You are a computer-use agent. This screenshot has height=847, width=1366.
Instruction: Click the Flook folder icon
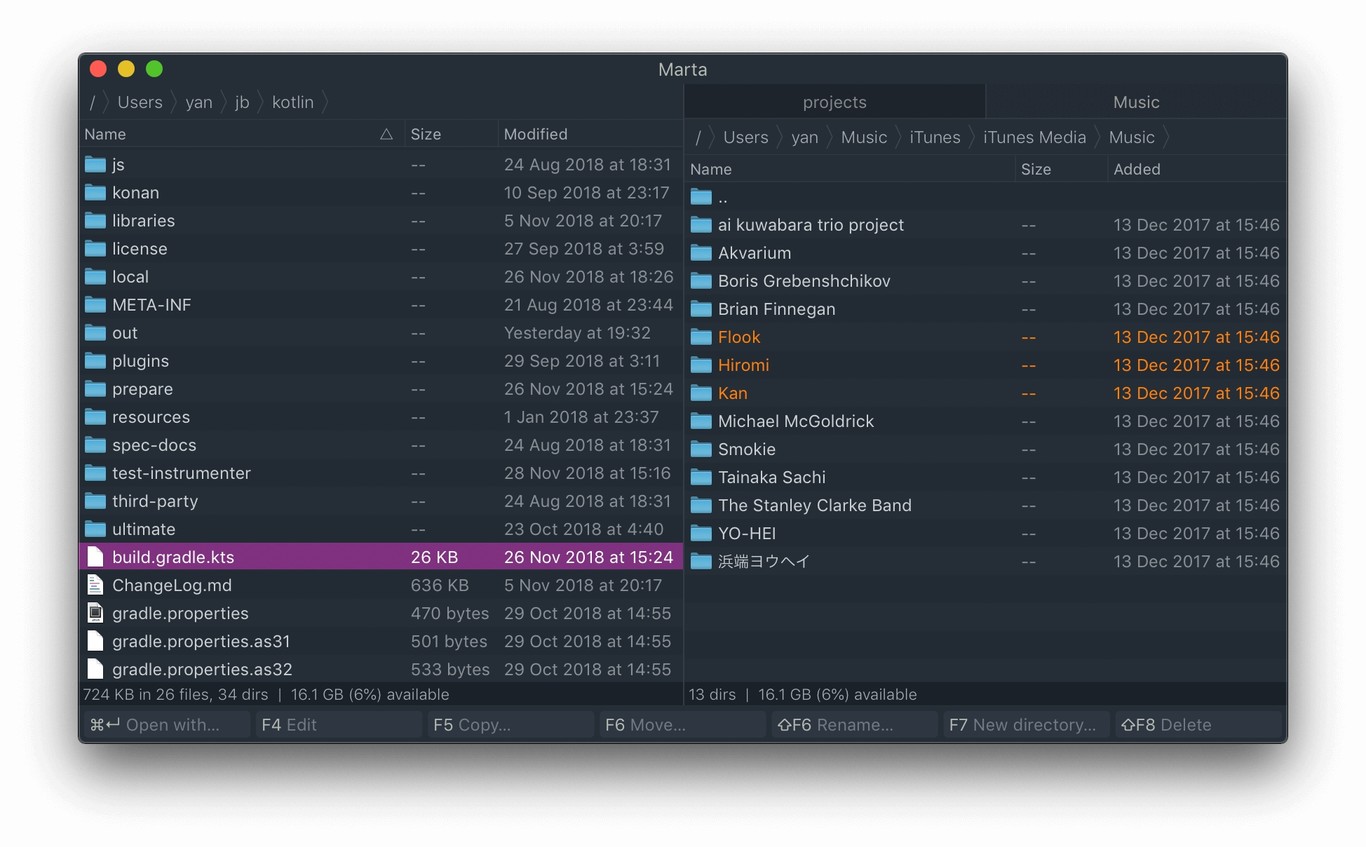pos(701,337)
